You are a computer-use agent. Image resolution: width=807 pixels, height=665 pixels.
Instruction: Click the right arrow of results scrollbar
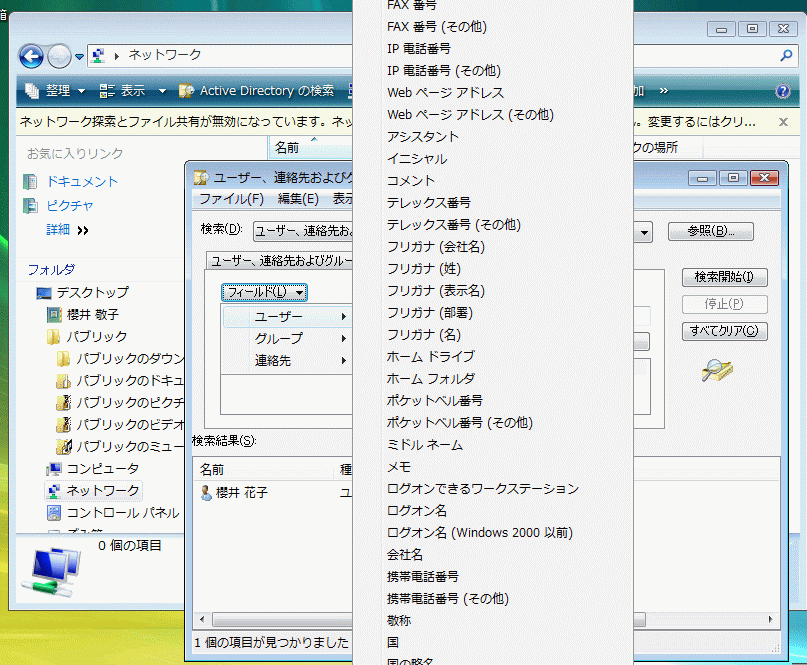click(770, 619)
